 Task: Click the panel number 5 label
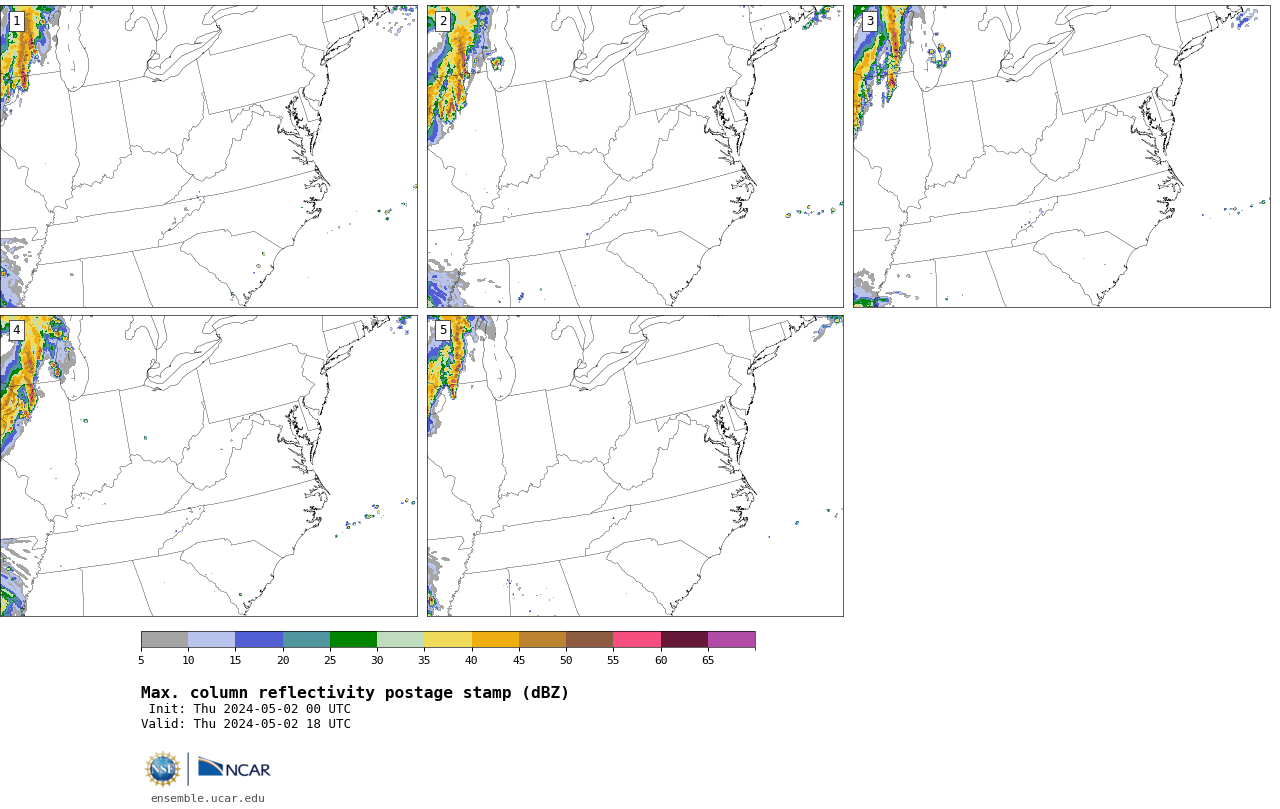pos(443,330)
